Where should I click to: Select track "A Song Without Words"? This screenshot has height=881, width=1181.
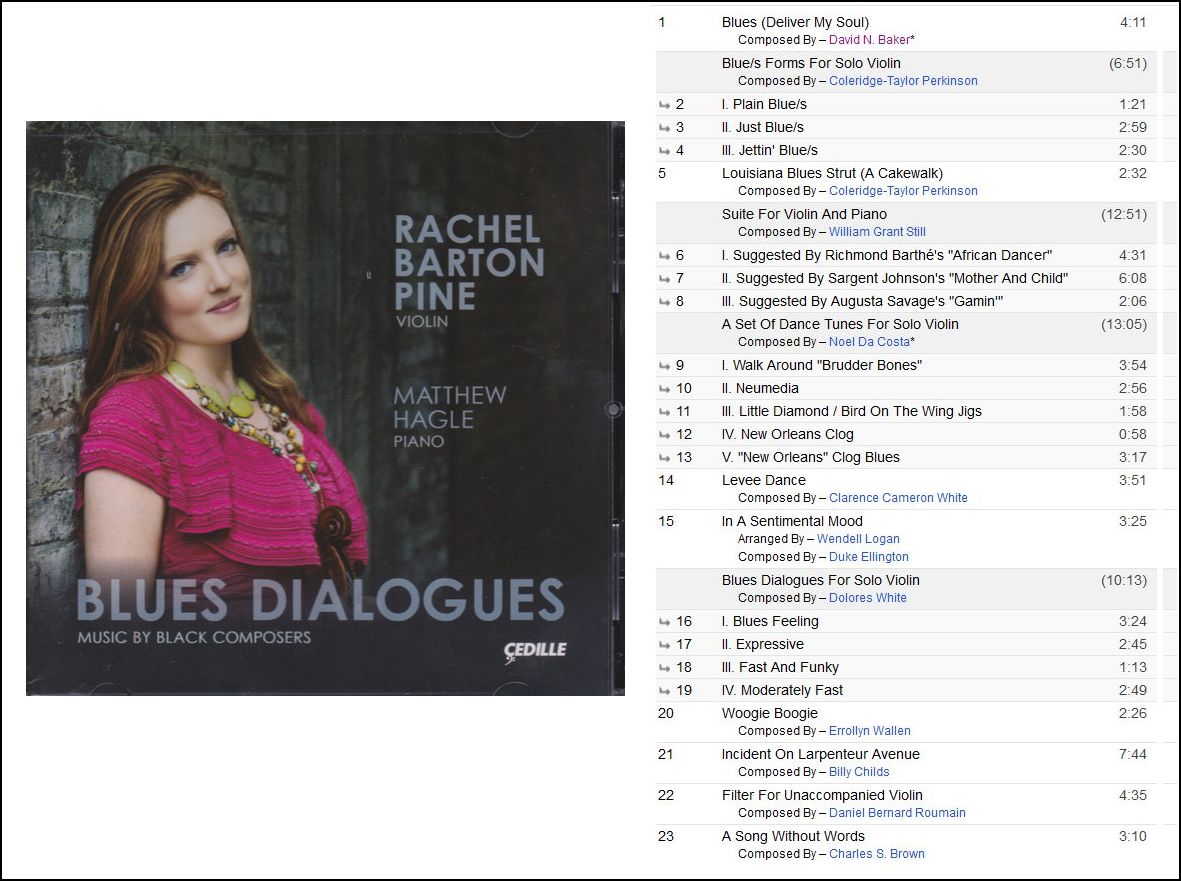pyautogui.click(x=793, y=837)
